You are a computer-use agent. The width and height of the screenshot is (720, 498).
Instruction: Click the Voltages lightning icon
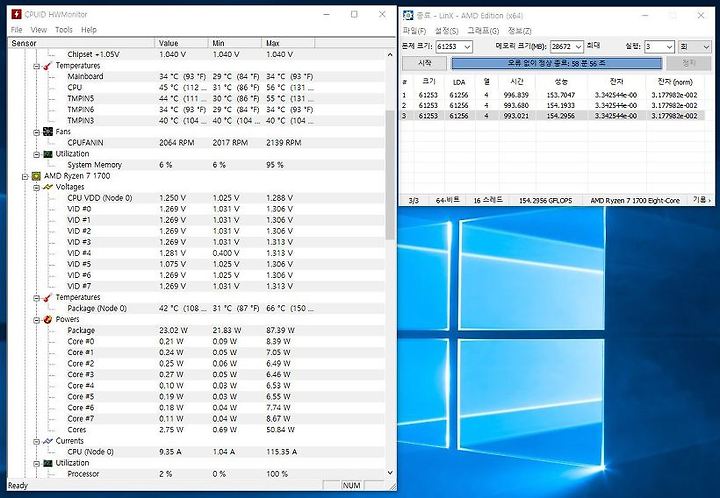pos(48,187)
